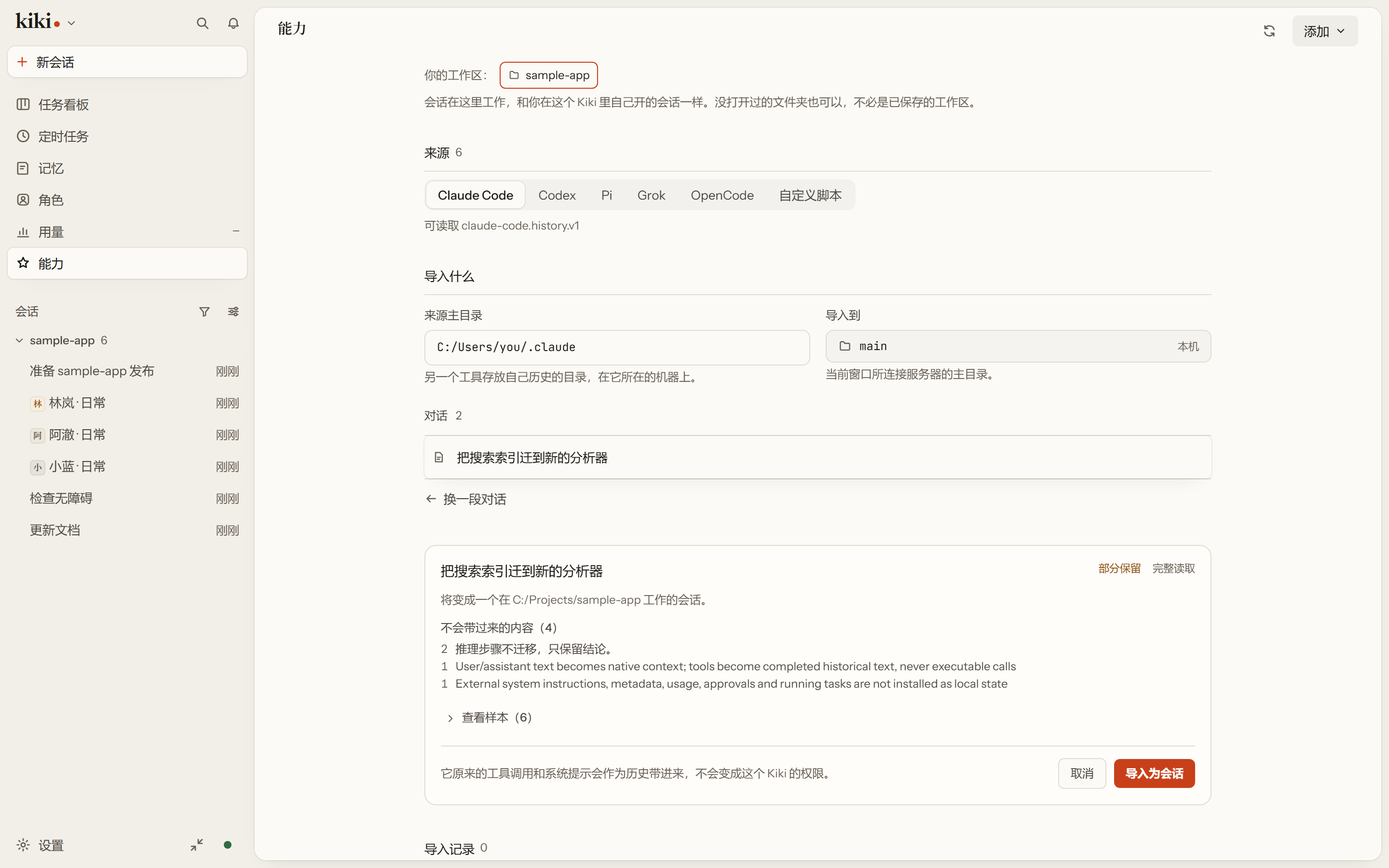Open session 林岚·日常
Viewport: 1389px width, 868px height.
coord(127,403)
